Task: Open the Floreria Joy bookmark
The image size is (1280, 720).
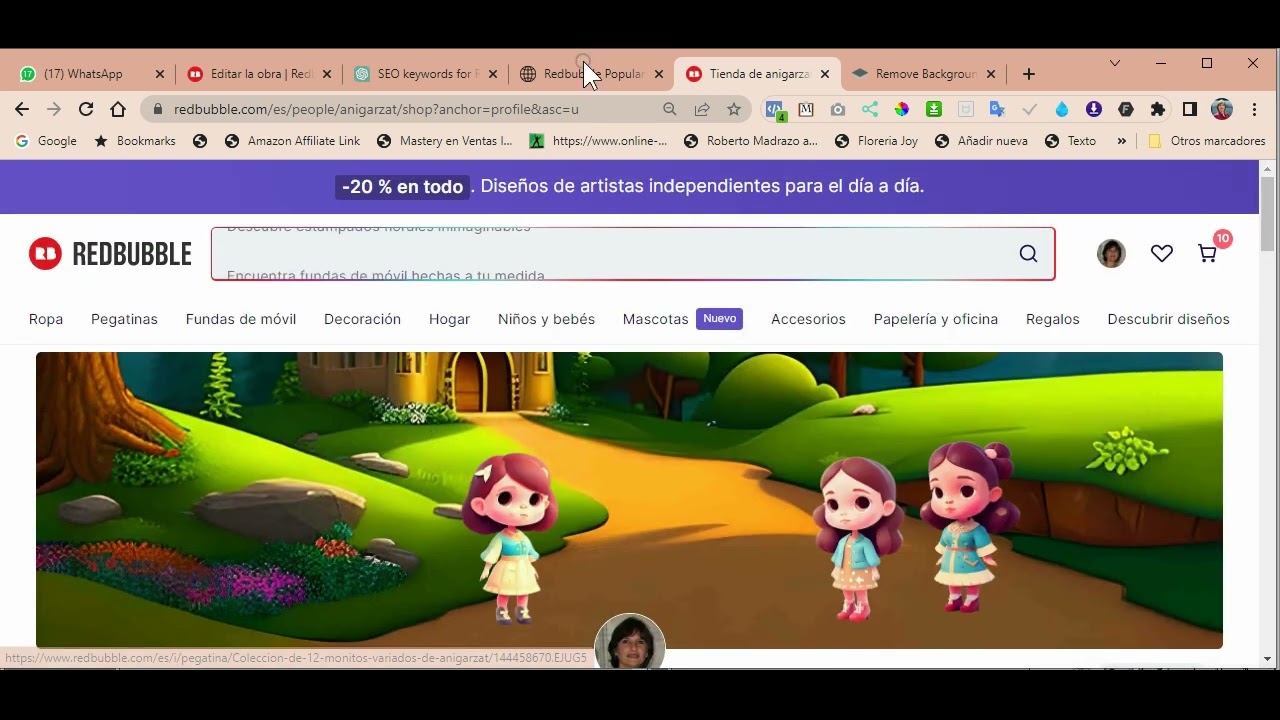Action: tap(877, 141)
